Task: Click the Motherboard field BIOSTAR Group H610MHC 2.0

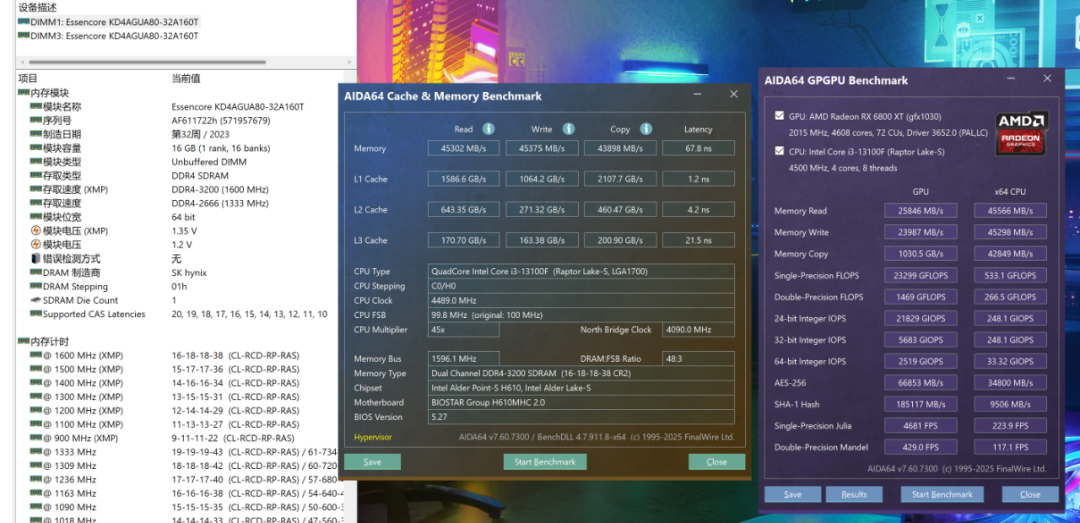Action: point(581,402)
